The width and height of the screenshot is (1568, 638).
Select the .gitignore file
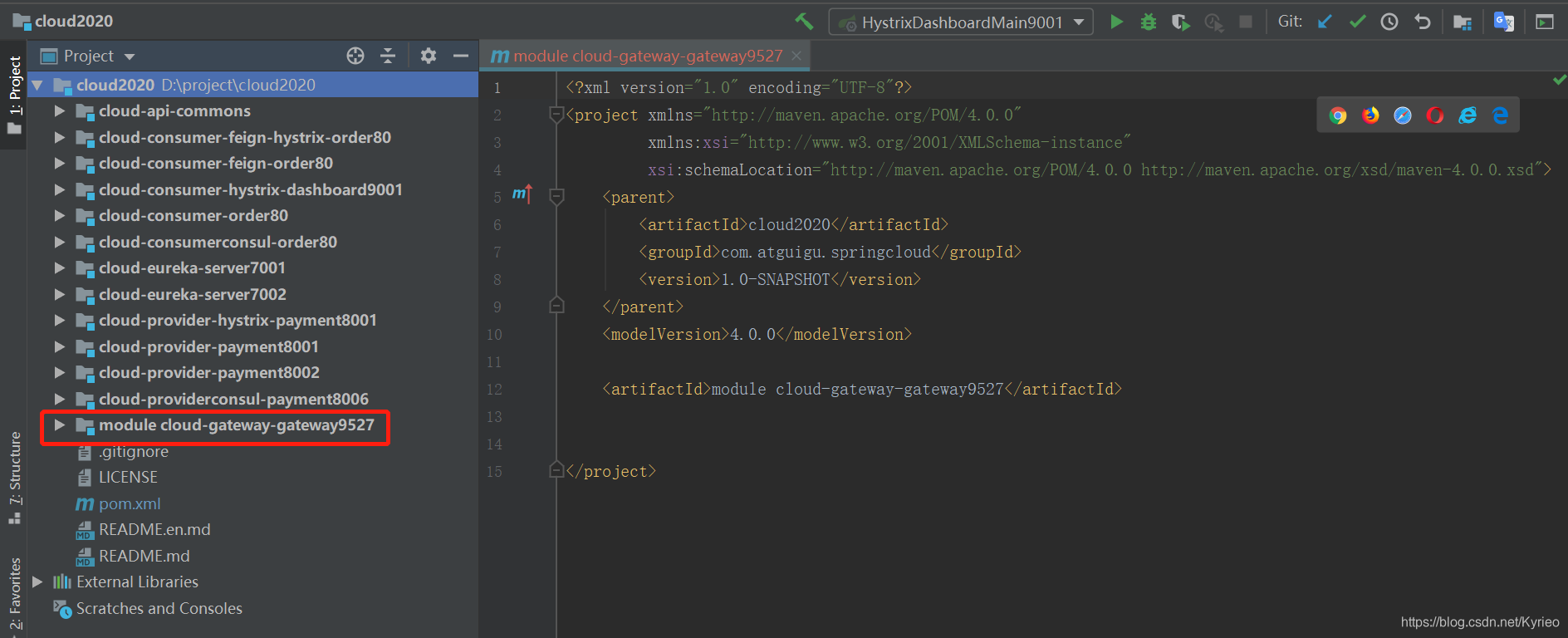point(134,452)
